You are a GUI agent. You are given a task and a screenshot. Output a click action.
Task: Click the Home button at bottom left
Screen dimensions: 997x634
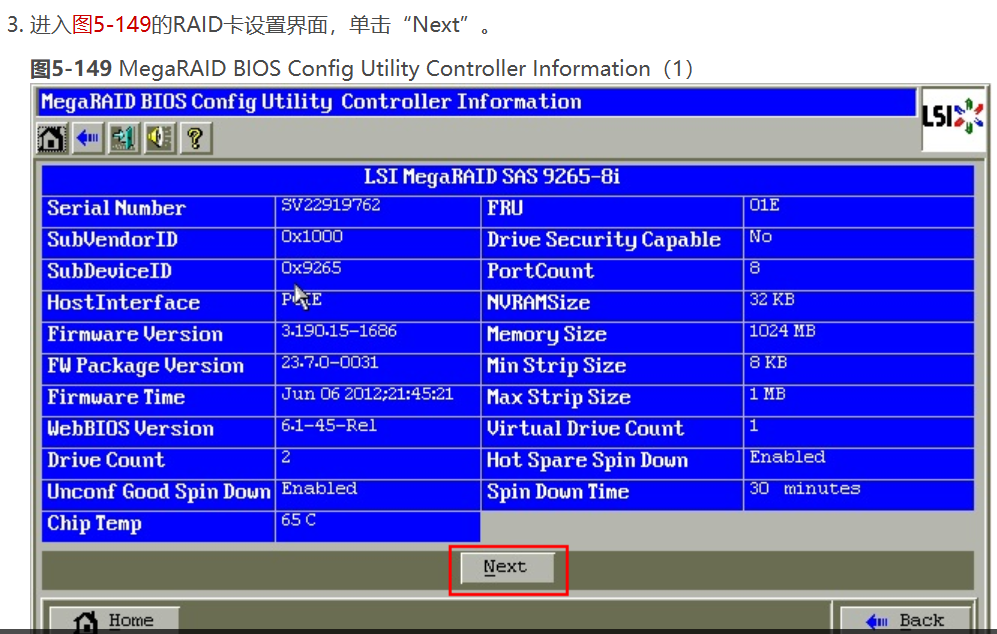coord(114,620)
